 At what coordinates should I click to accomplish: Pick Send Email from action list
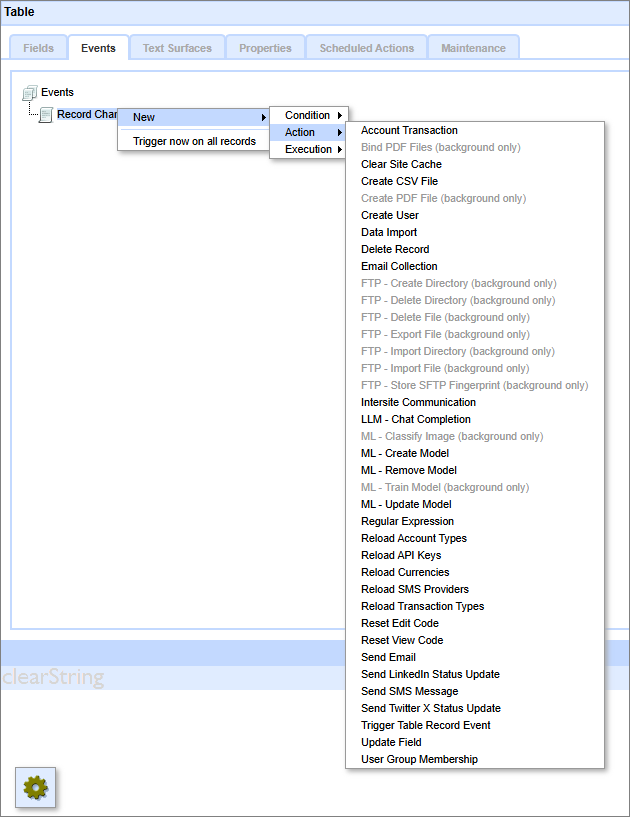[x=388, y=657]
